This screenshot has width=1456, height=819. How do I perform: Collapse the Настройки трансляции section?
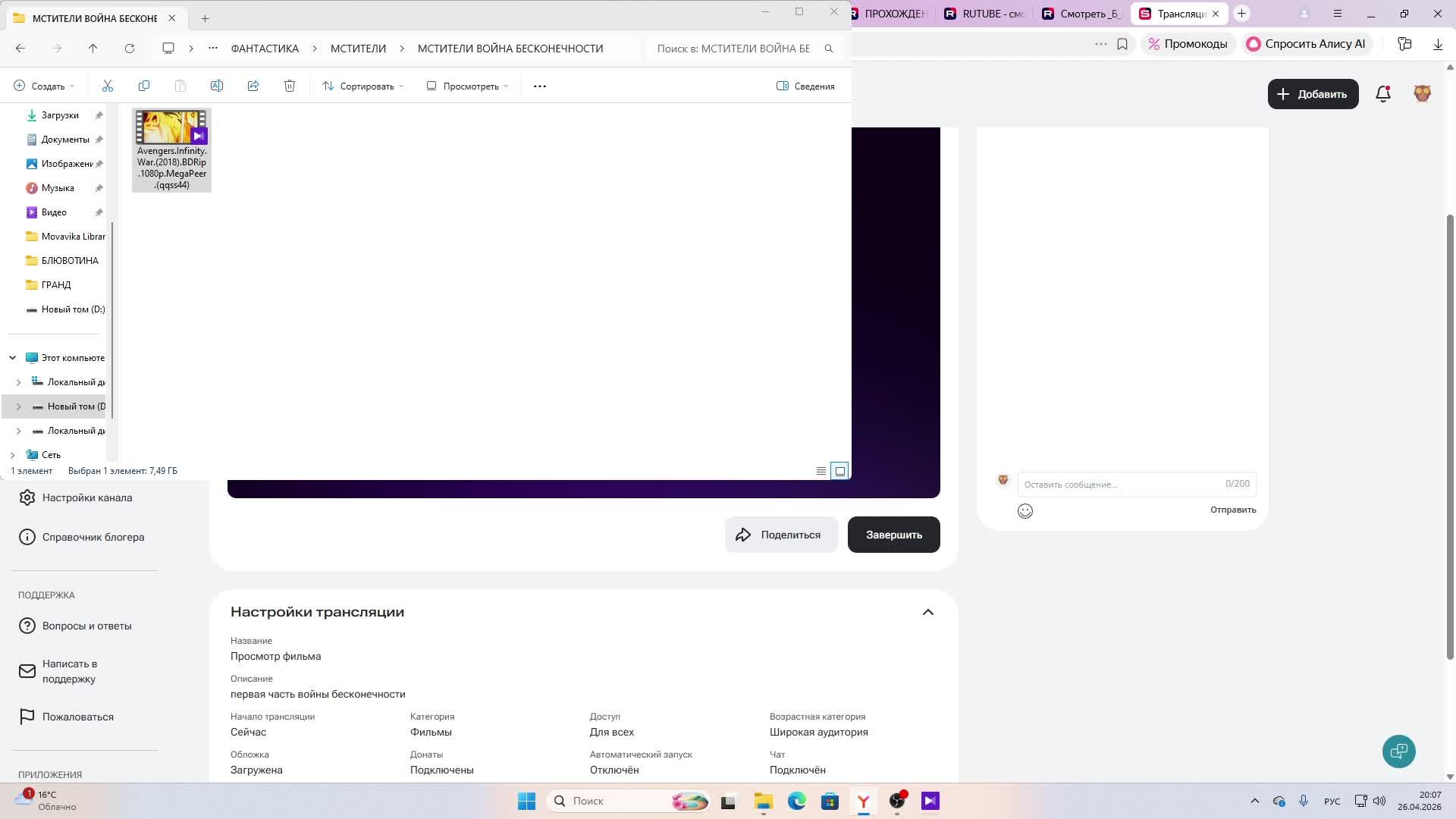pos(927,613)
